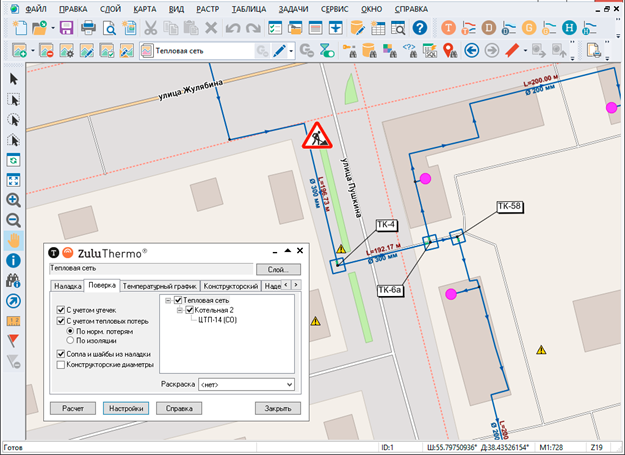Viewport: 625px width, 455px height.
Task: Uncheck the 'С учетом утечек' checkbox
Action: click(62, 310)
